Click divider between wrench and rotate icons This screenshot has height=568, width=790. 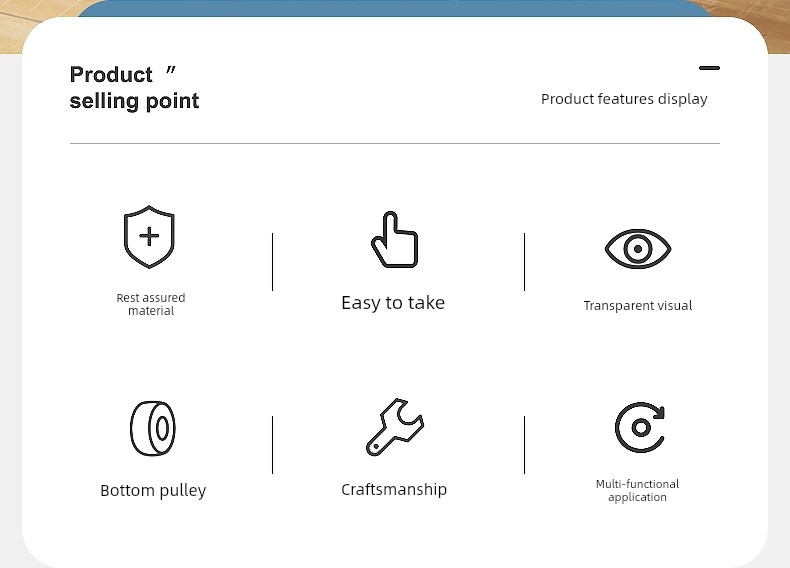(524, 445)
